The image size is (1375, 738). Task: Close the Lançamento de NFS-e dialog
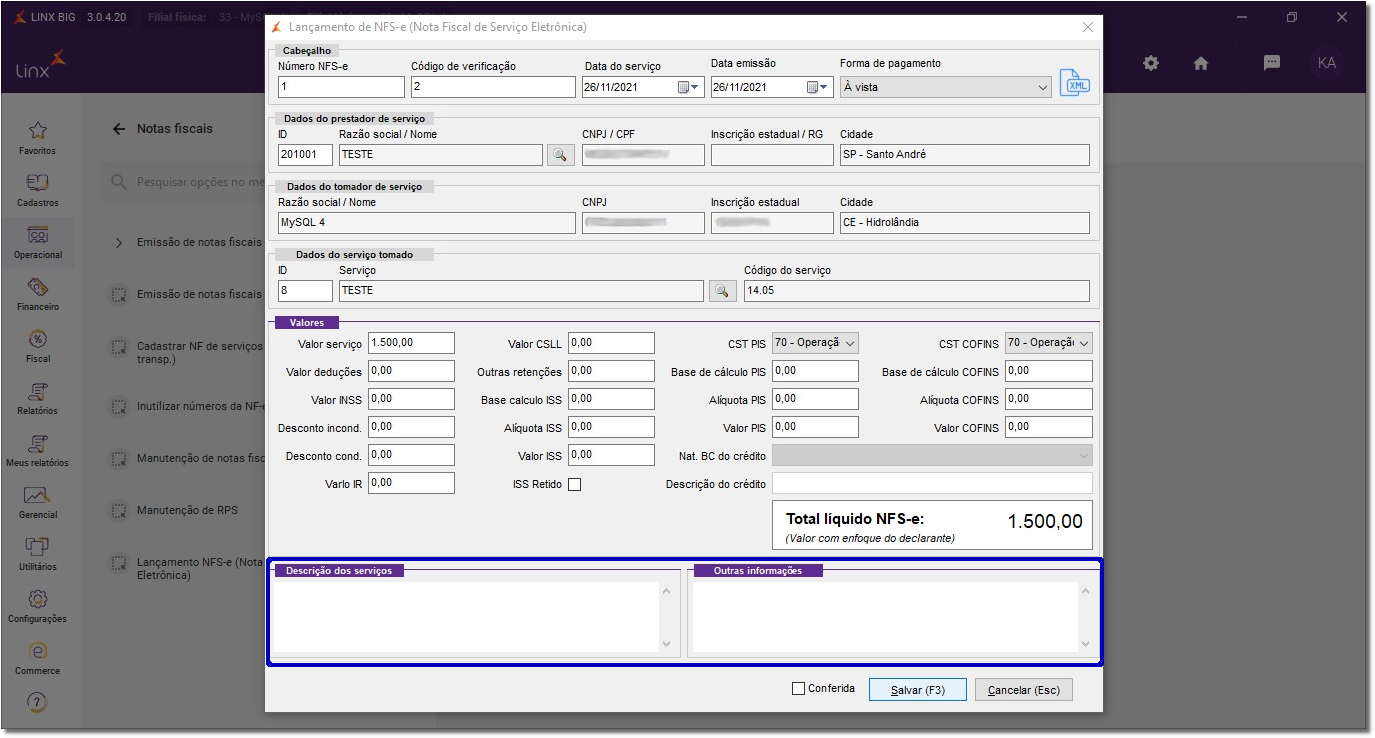click(x=1087, y=28)
